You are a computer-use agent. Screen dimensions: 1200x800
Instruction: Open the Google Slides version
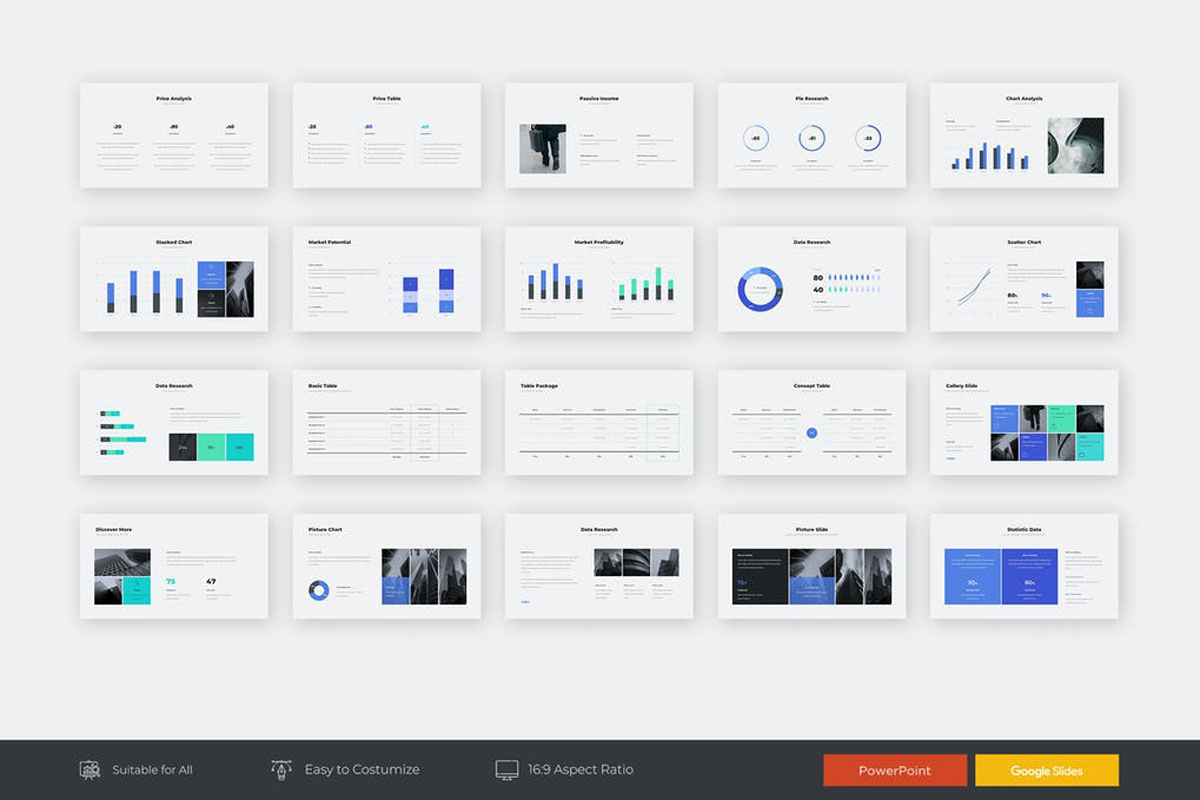[1046, 770]
